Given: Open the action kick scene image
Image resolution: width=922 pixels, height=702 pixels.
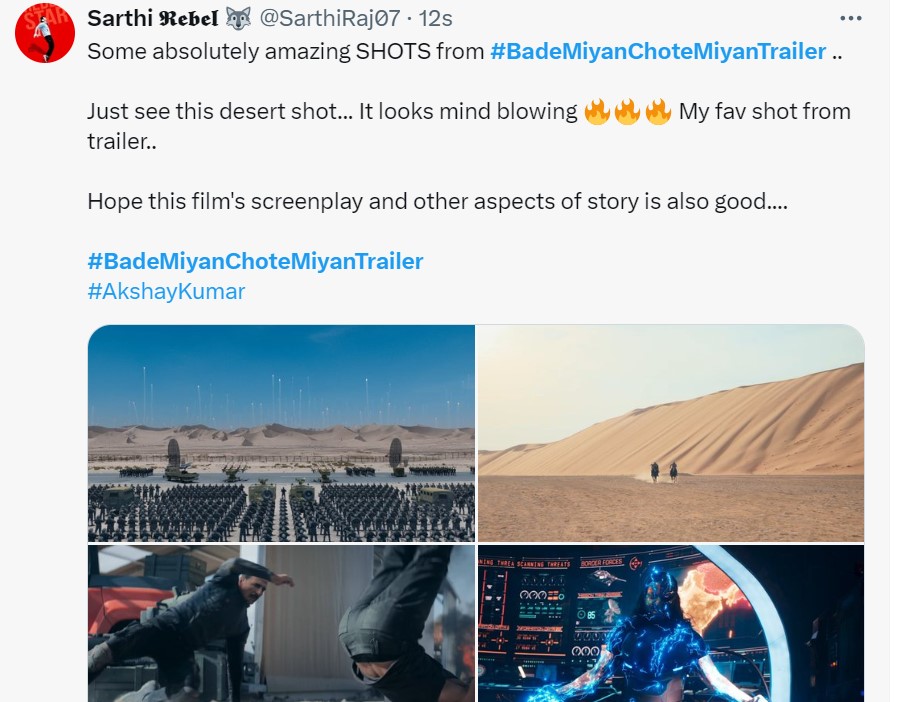Looking at the screenshot, I should click(281, 623).
